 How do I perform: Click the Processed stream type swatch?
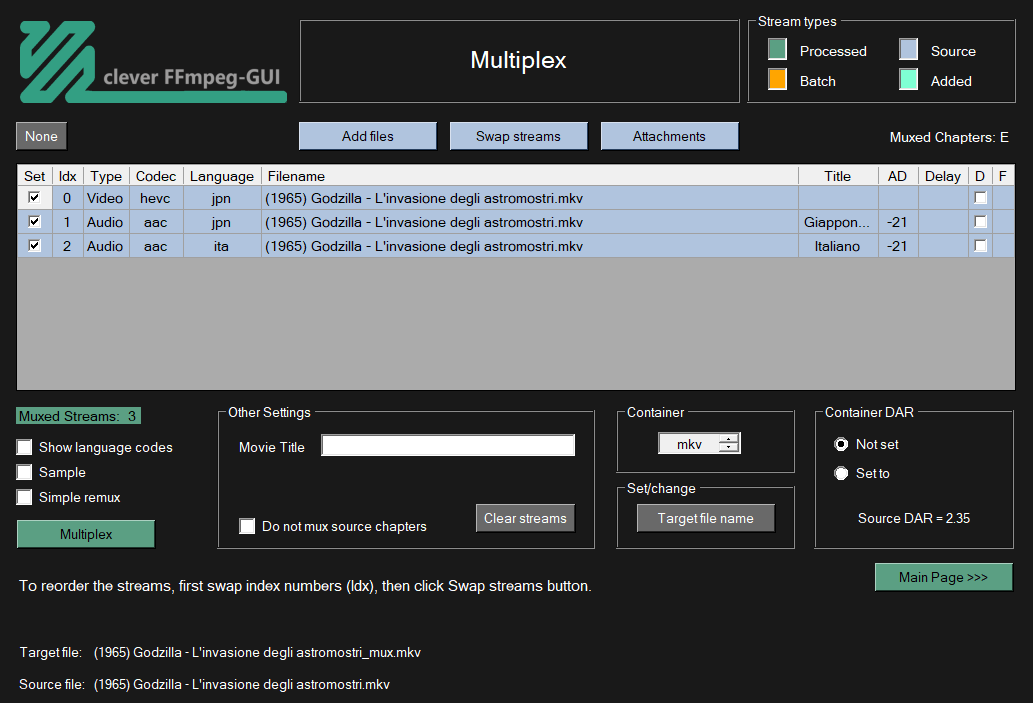point(778,51)
